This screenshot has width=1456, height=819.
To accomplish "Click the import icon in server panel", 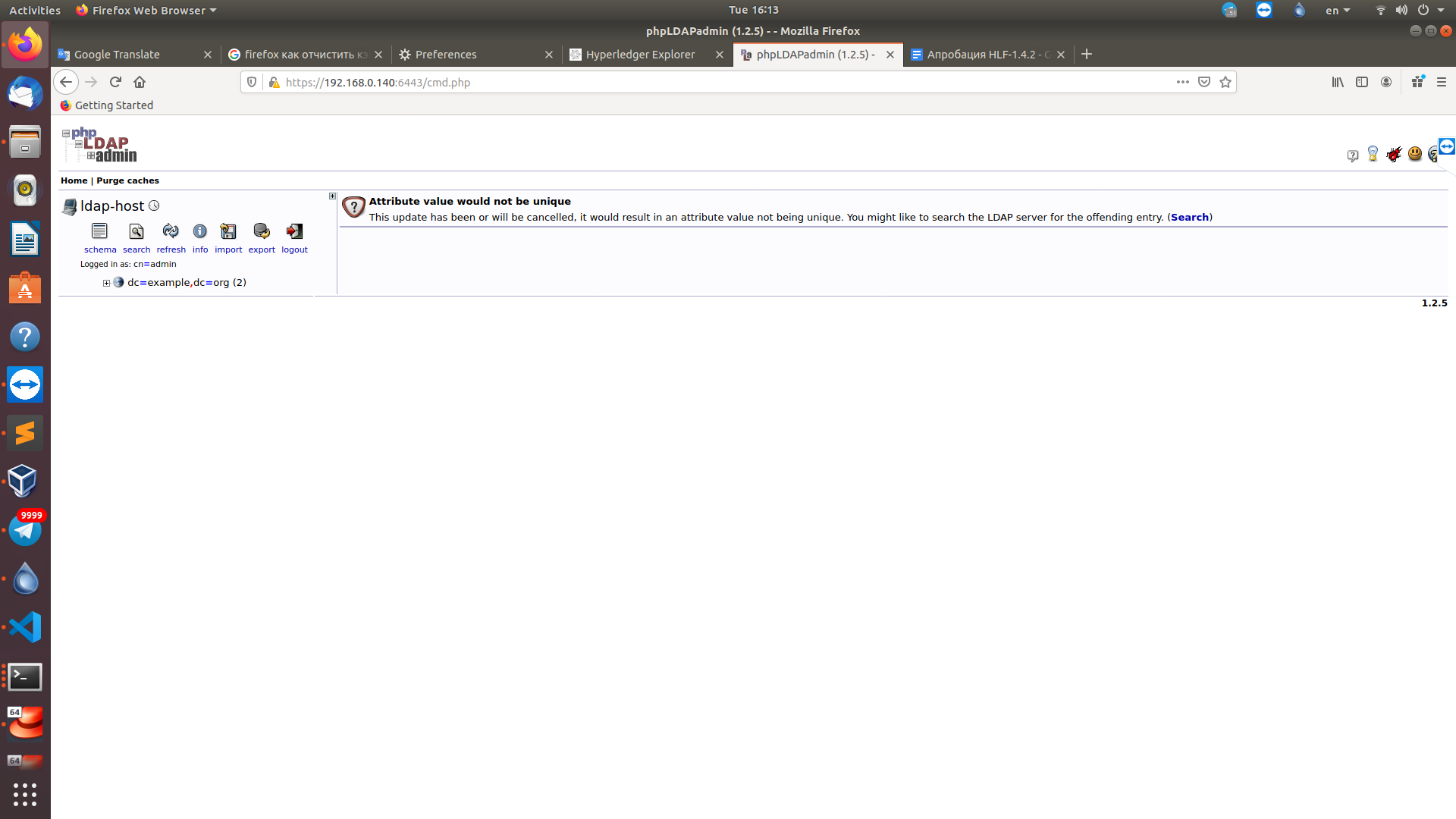I will pos(228,231).
